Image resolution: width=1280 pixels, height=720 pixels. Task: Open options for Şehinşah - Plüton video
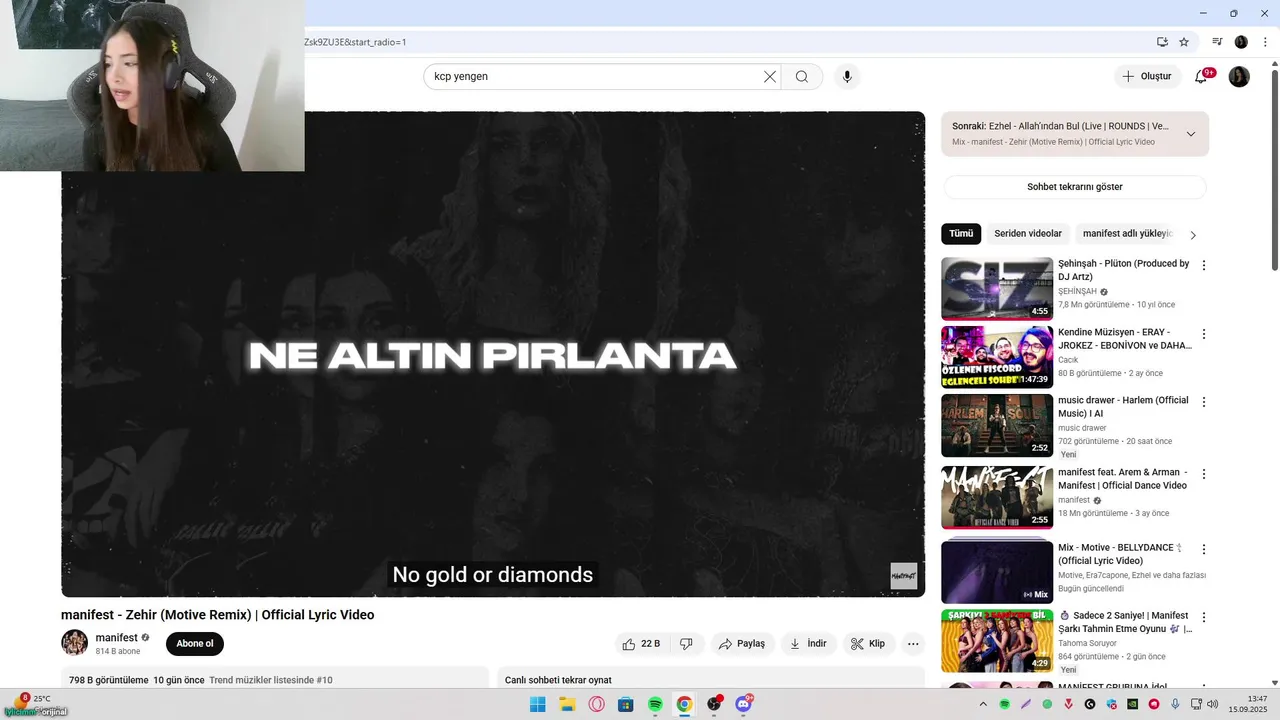[x=1204, y=265]
